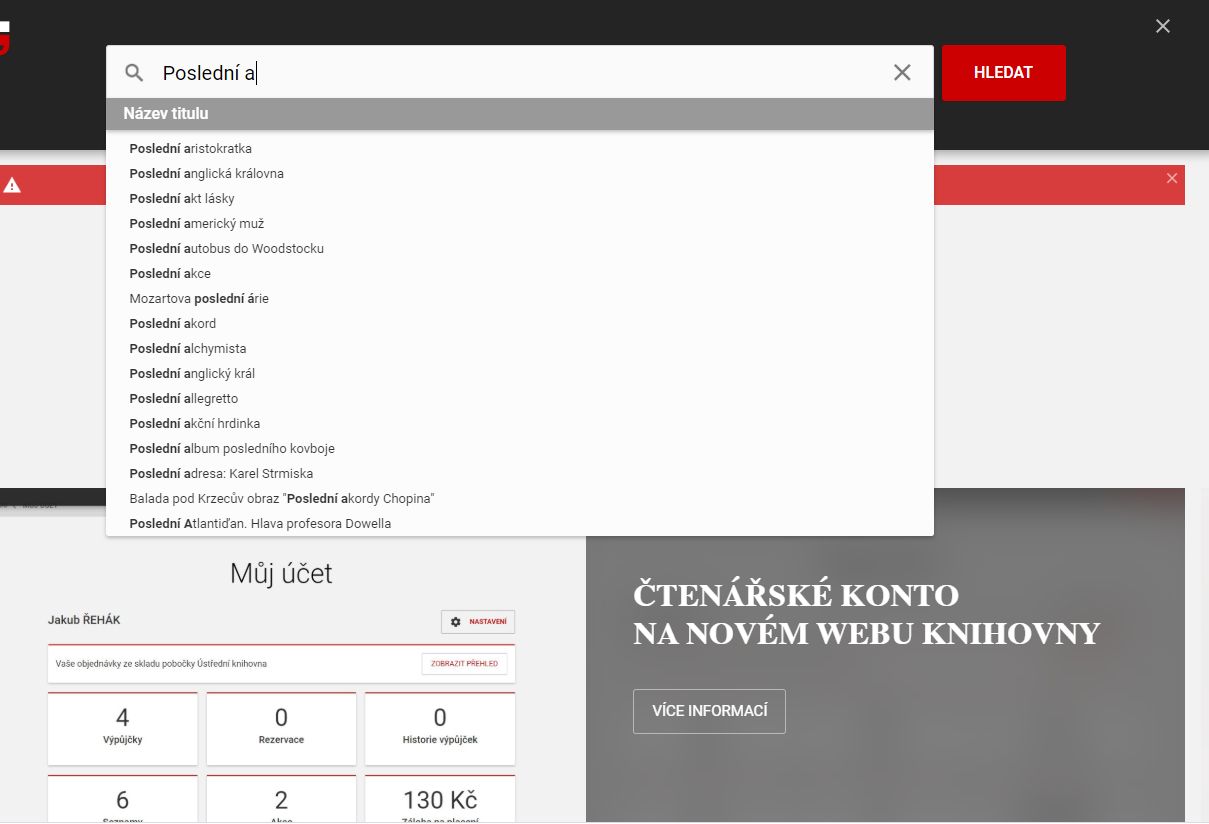
Task: Open the NASTAVENÍ settings gear button
Action: click(478, 622)
